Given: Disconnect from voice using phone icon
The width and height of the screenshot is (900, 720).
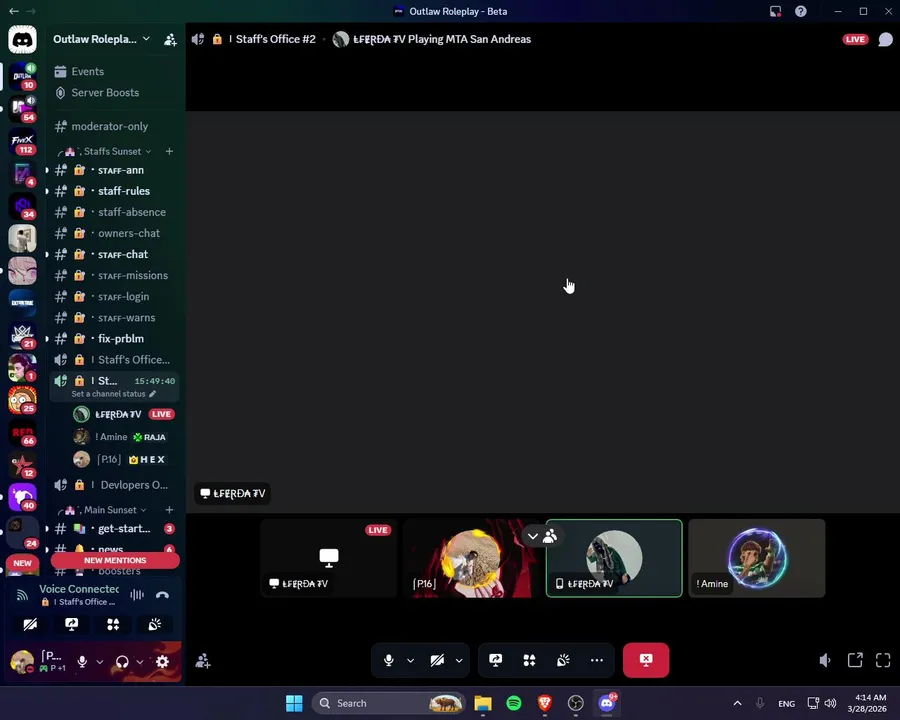Looking at the screenshot, I should [162, 595].
